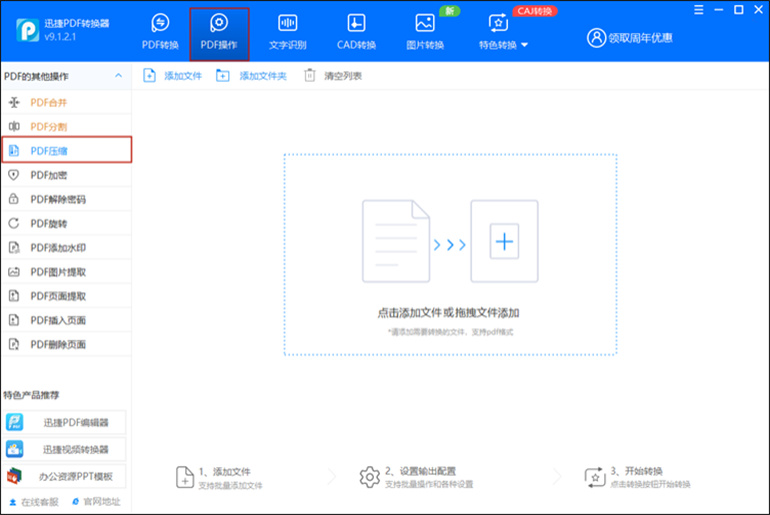Screen dimensions: 770x515
Task: Click the 添加文件 label
Action: tap(183, 76)
